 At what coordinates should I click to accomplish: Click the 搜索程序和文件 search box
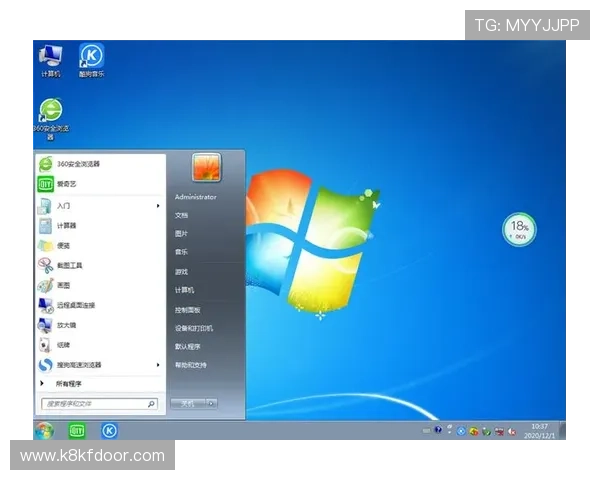point(95,404)
